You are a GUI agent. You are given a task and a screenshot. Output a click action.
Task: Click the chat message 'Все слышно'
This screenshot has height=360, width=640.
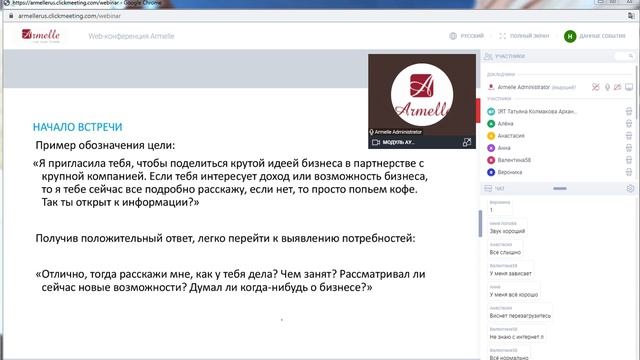pos(505,252)
